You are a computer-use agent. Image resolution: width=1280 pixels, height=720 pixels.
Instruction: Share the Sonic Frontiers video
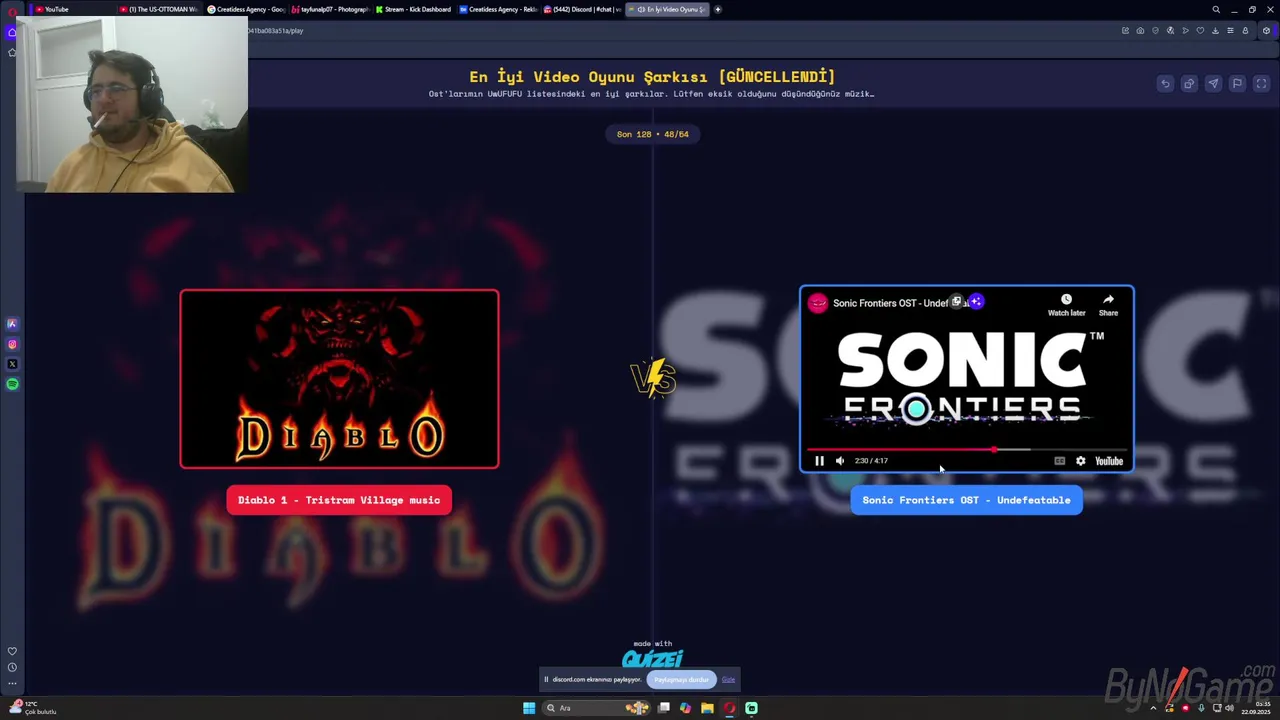[1108, 305]
